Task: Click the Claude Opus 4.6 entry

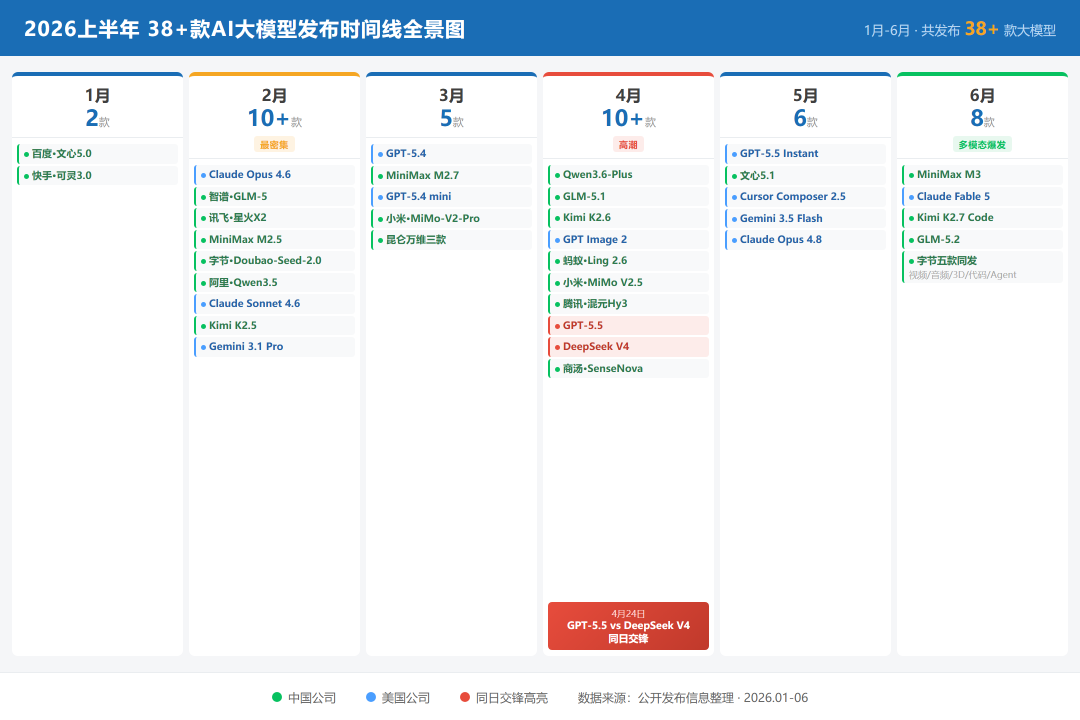Action: pyautogui.click(x=274, y=174)
